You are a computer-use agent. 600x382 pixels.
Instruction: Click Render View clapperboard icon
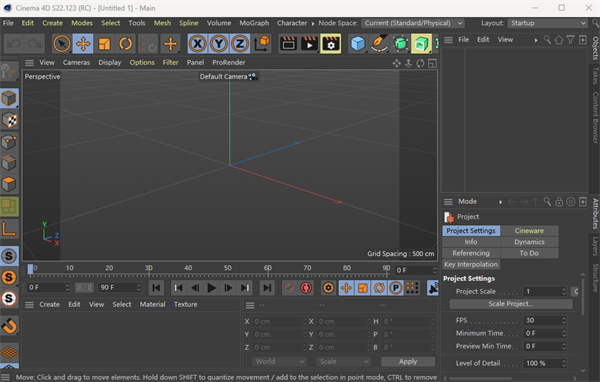point(288,44)
